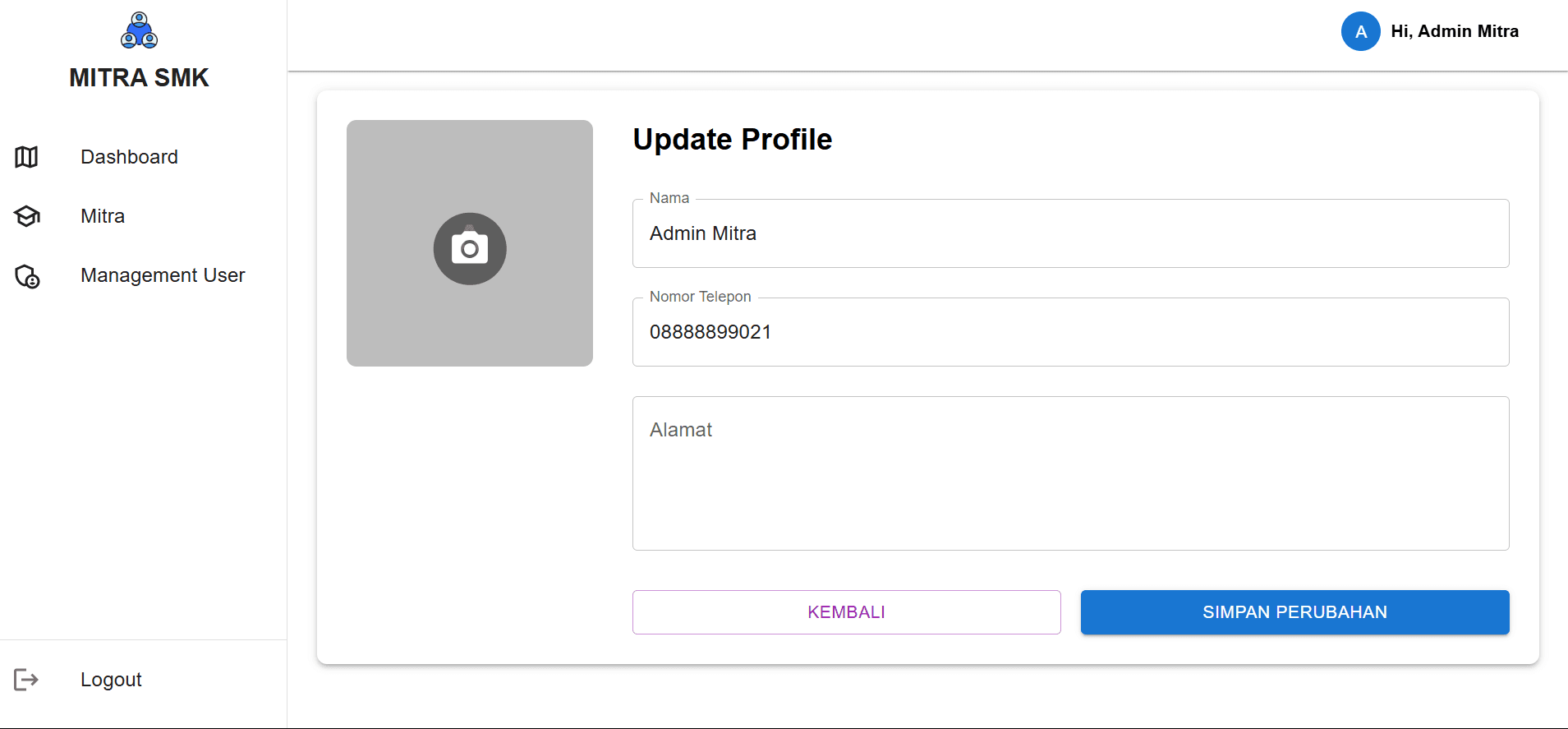Screen dimensions: 1568x729
Task: Select Logout in the sidebar
Action: click(x=111, y=680)
